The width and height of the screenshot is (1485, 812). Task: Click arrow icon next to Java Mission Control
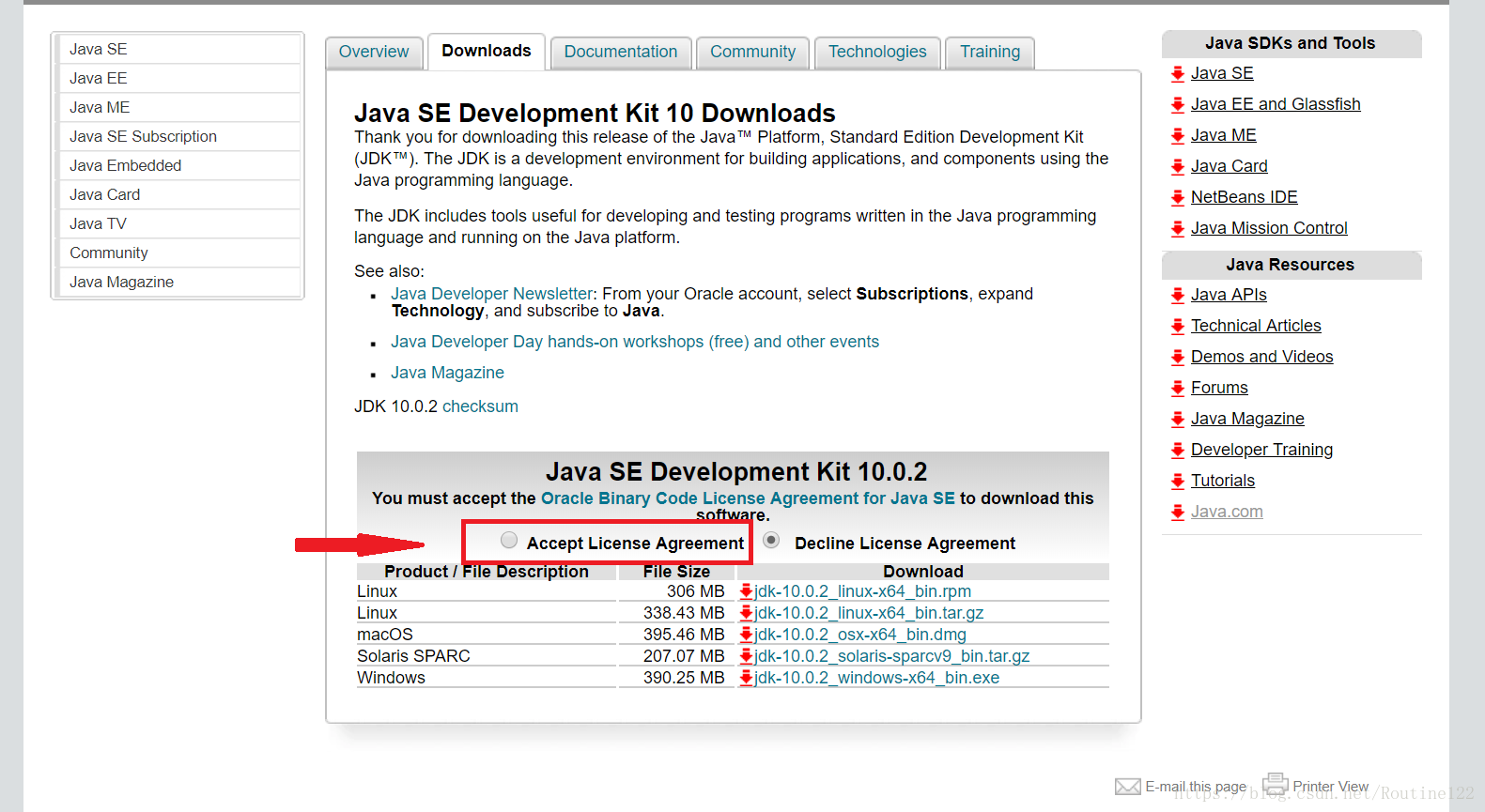pyautogui.click(x=1178, y=228)
